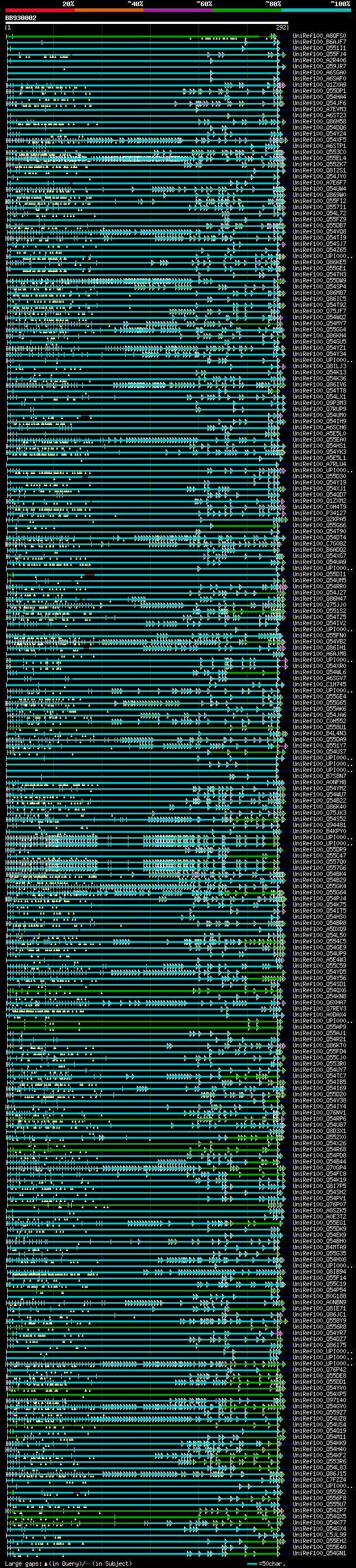The height and width of the screenshot is (1568, 356).
Task: Click the green alignment bar for UniRef100_A8QFS0
Action: 141,37
